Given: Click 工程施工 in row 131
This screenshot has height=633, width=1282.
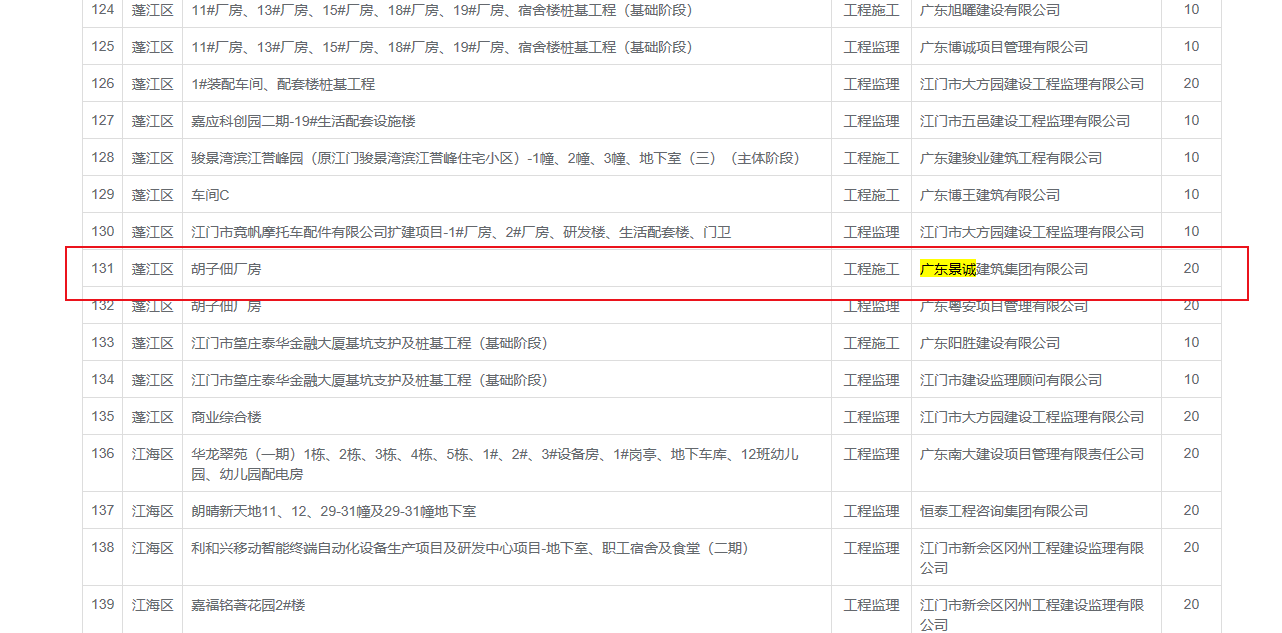Looking at the screenshot, I should (871, 269).
